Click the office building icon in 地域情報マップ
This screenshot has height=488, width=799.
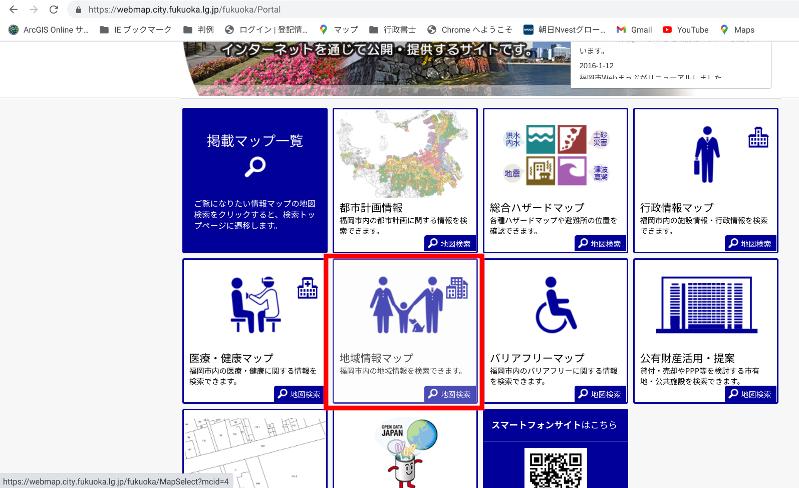(457, 288)
